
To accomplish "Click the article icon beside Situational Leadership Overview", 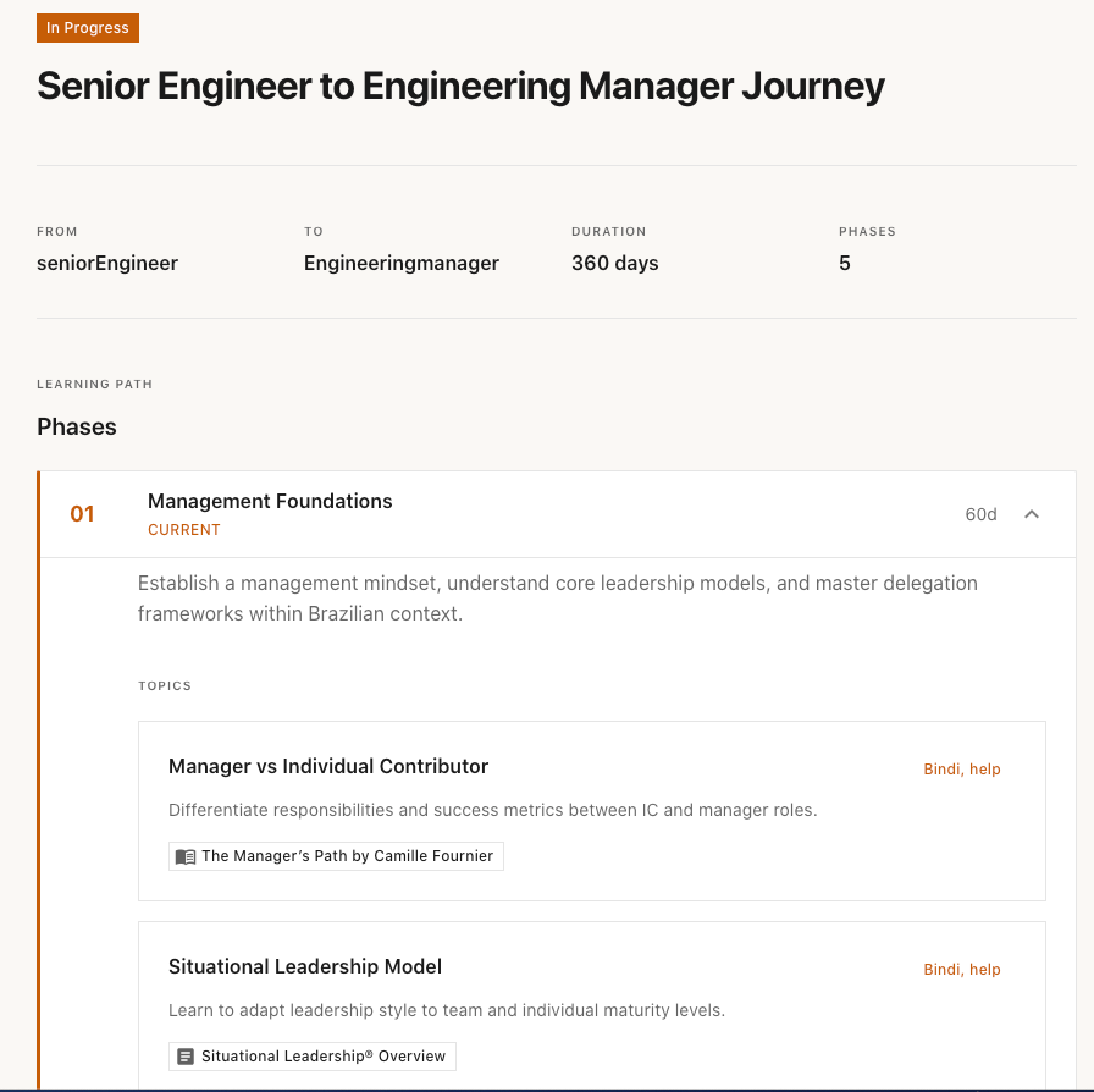I will coord(184,1056).
